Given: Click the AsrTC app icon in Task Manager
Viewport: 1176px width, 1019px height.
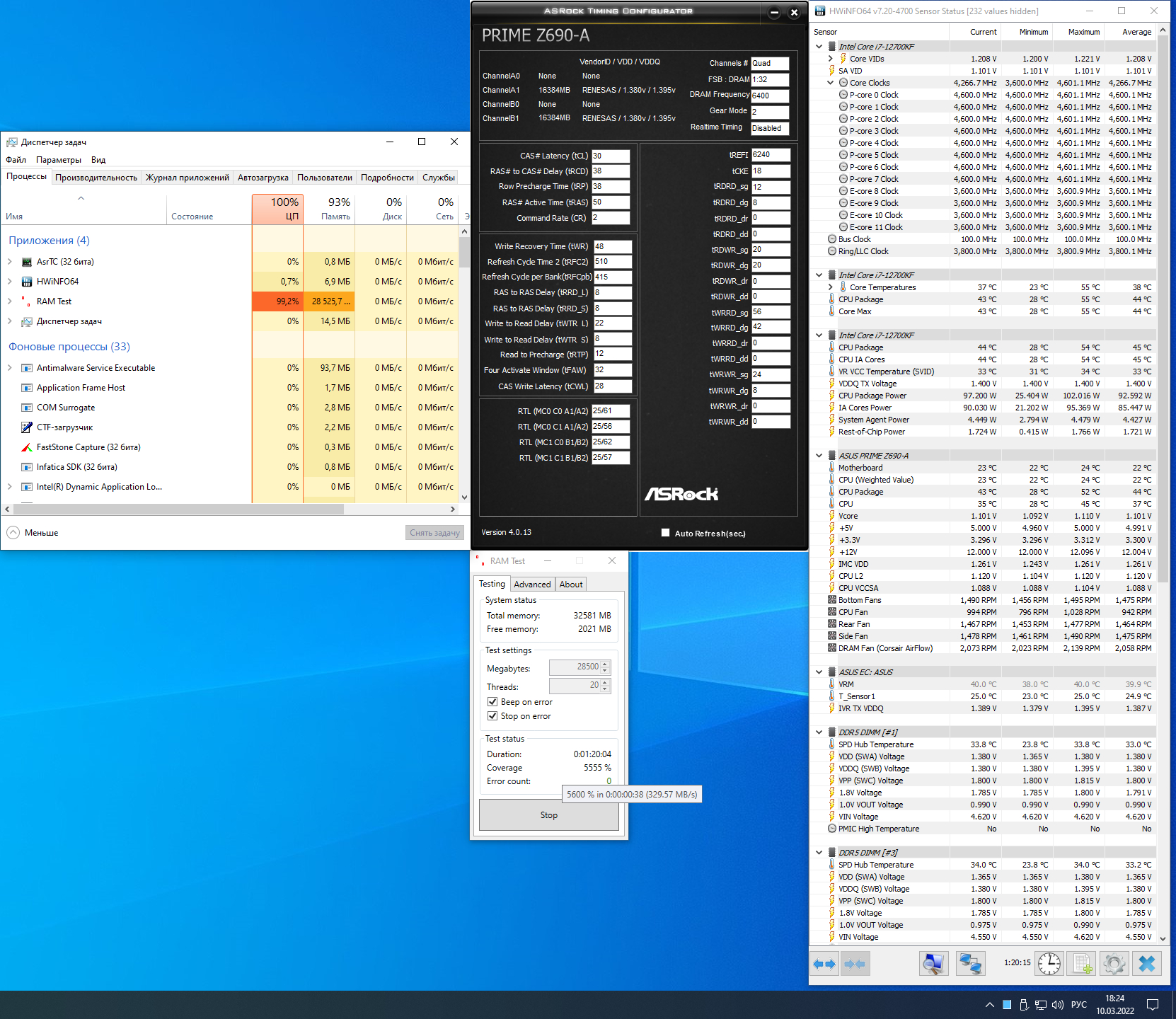Looking at the screenshot, I should (x=27, y=262).
